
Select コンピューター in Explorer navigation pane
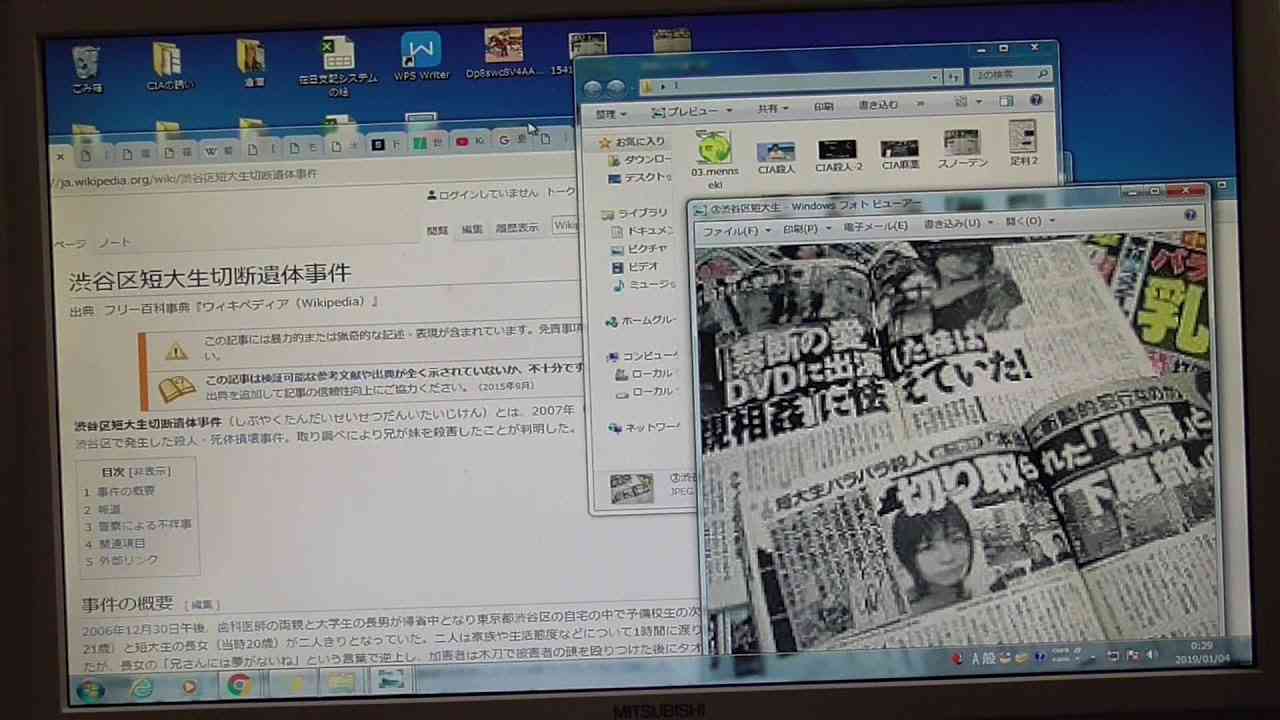[642, 356]
